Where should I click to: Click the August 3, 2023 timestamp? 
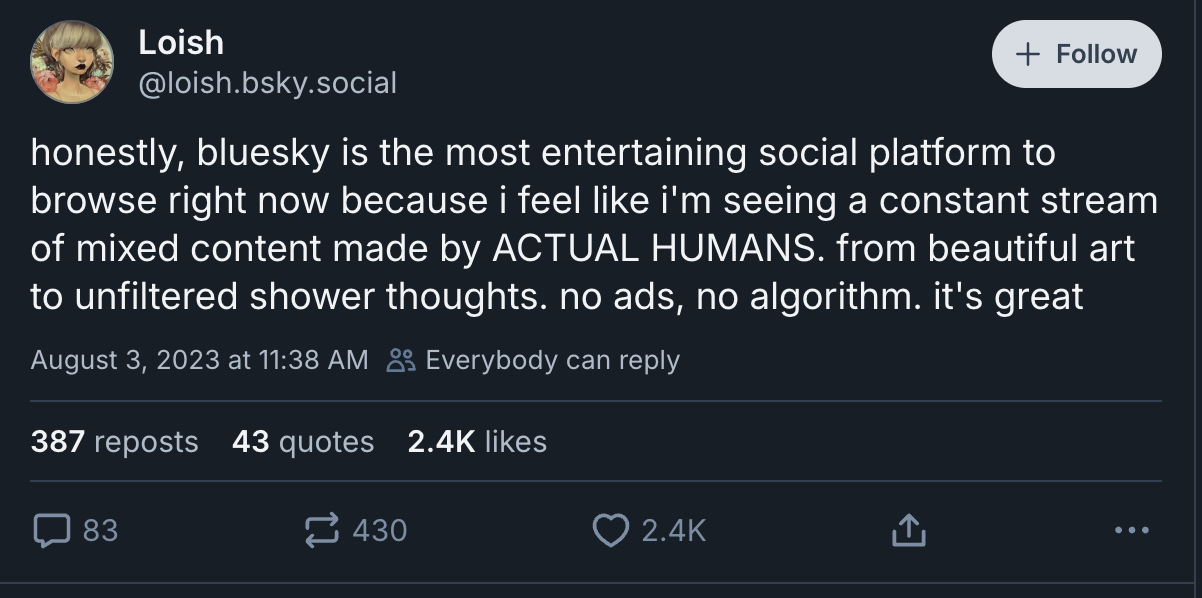pyautogui.click(x=199, y=360)
